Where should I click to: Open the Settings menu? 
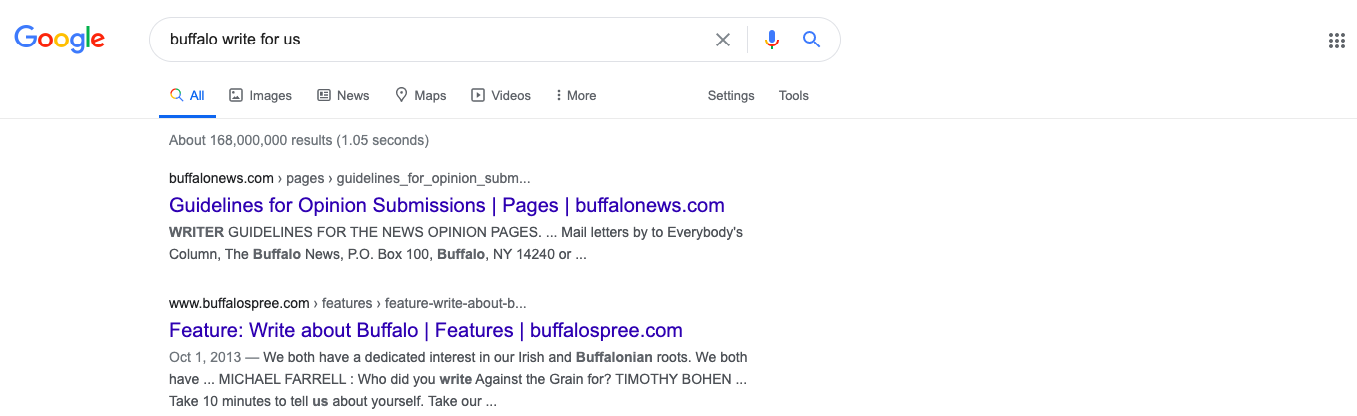coord(731,96)
